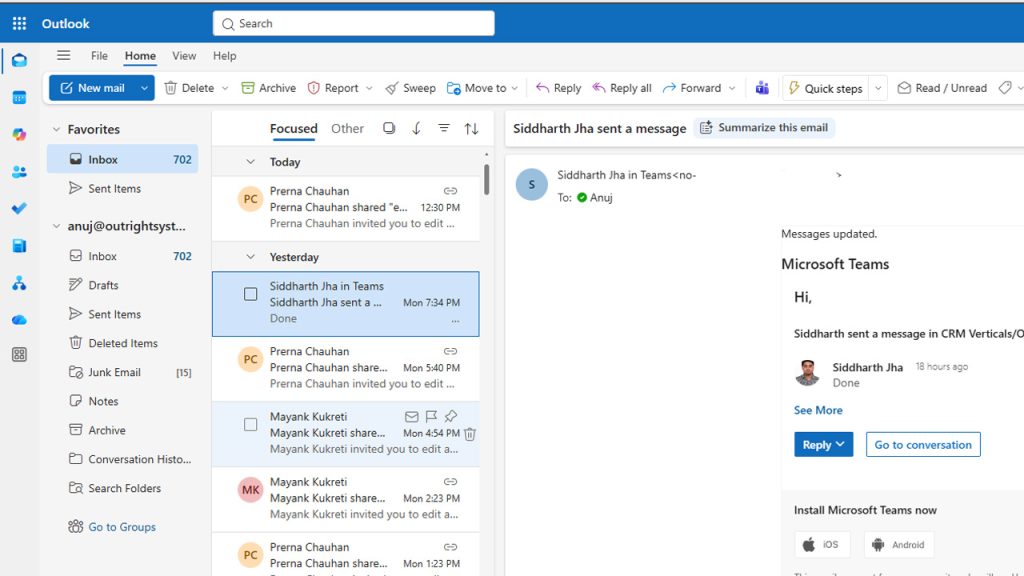The height and width of the screenshot is (576, 1024).
Task: Collapse the Yesterday message group
Action: pyautogui.click(x=250, y=257)
